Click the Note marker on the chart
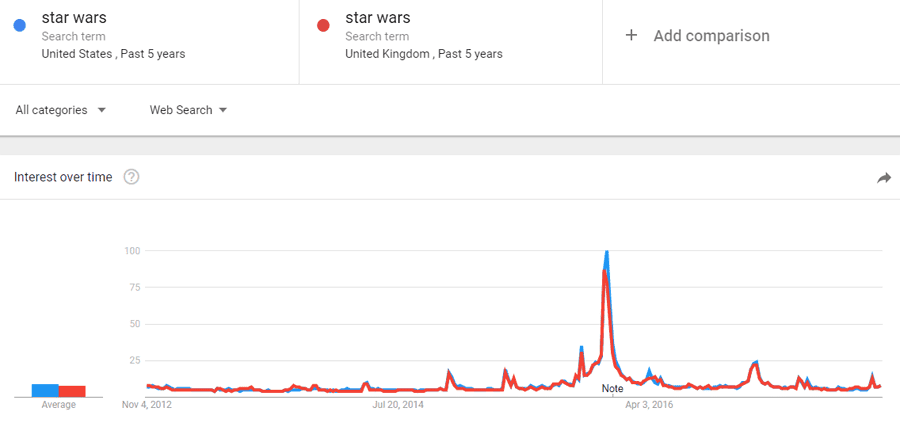 tap(612, 388)
